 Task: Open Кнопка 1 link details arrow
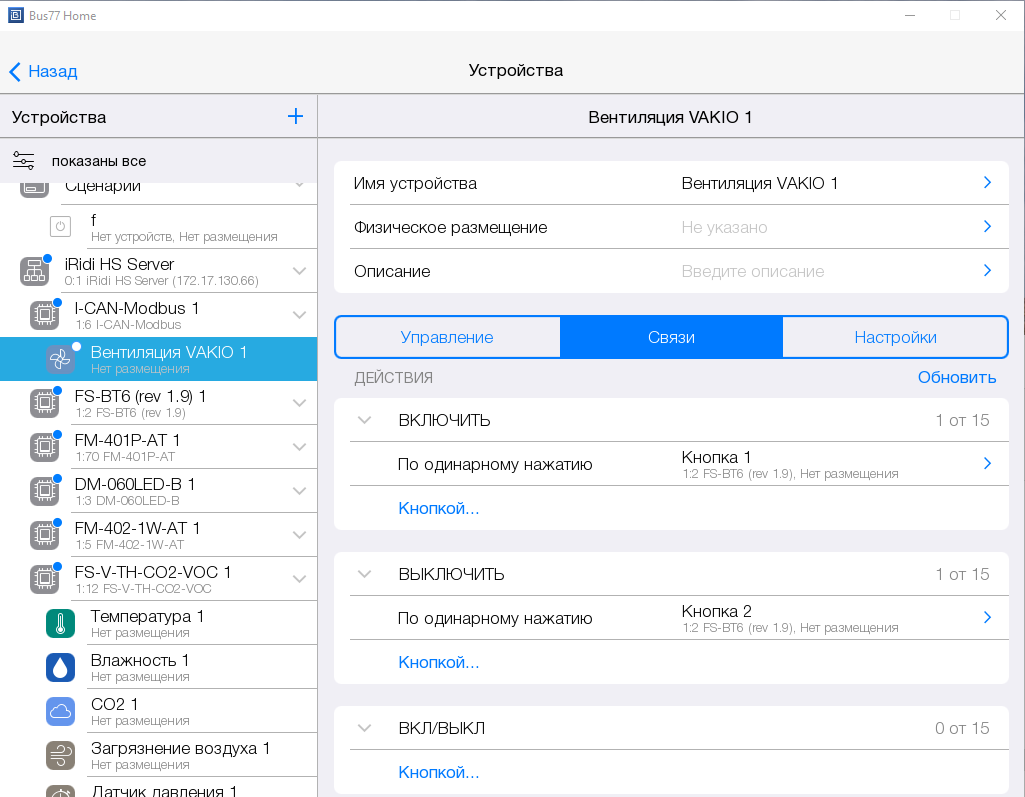pos(987,464)
